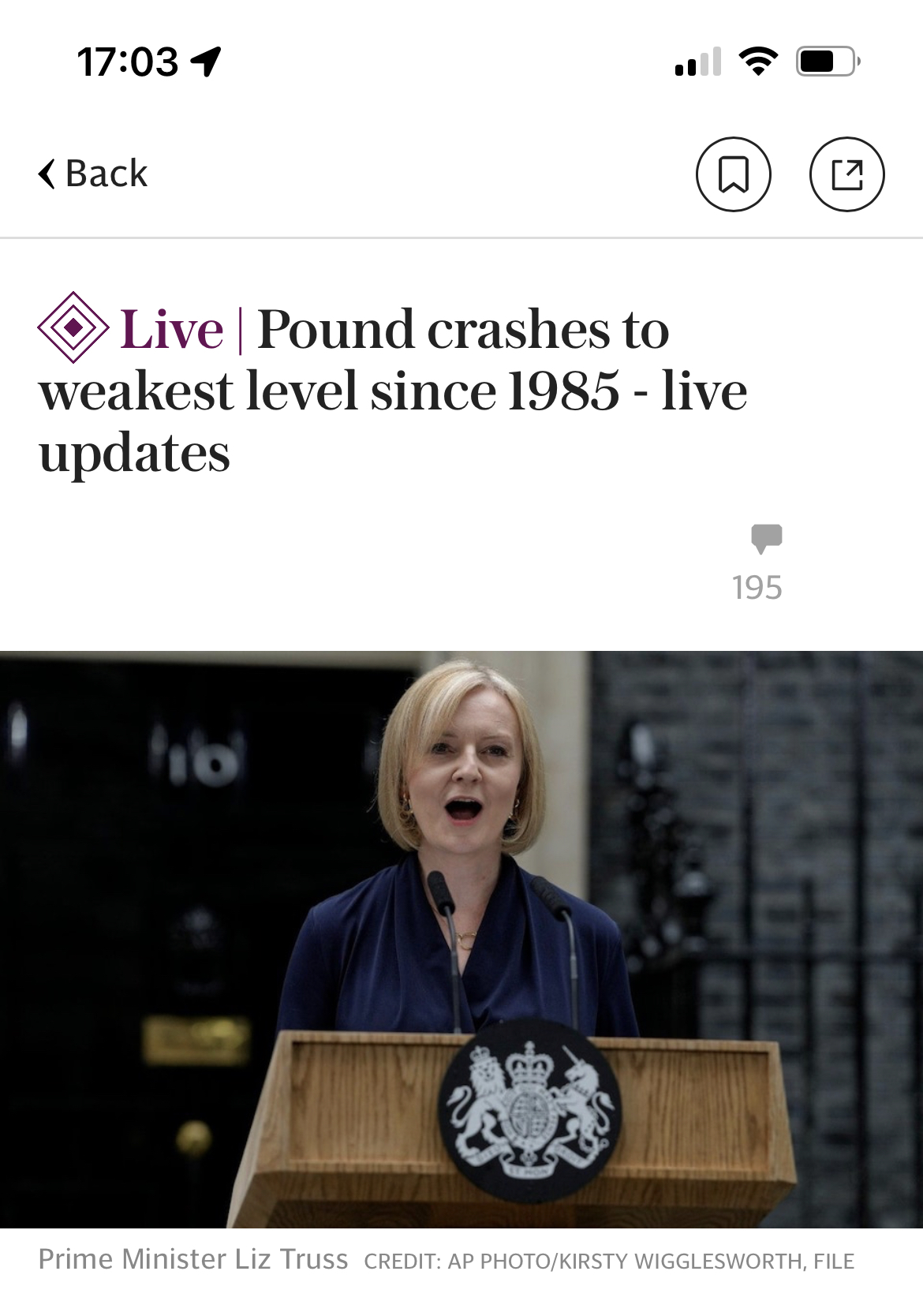View the 195 comments count

tap(757, 588)
